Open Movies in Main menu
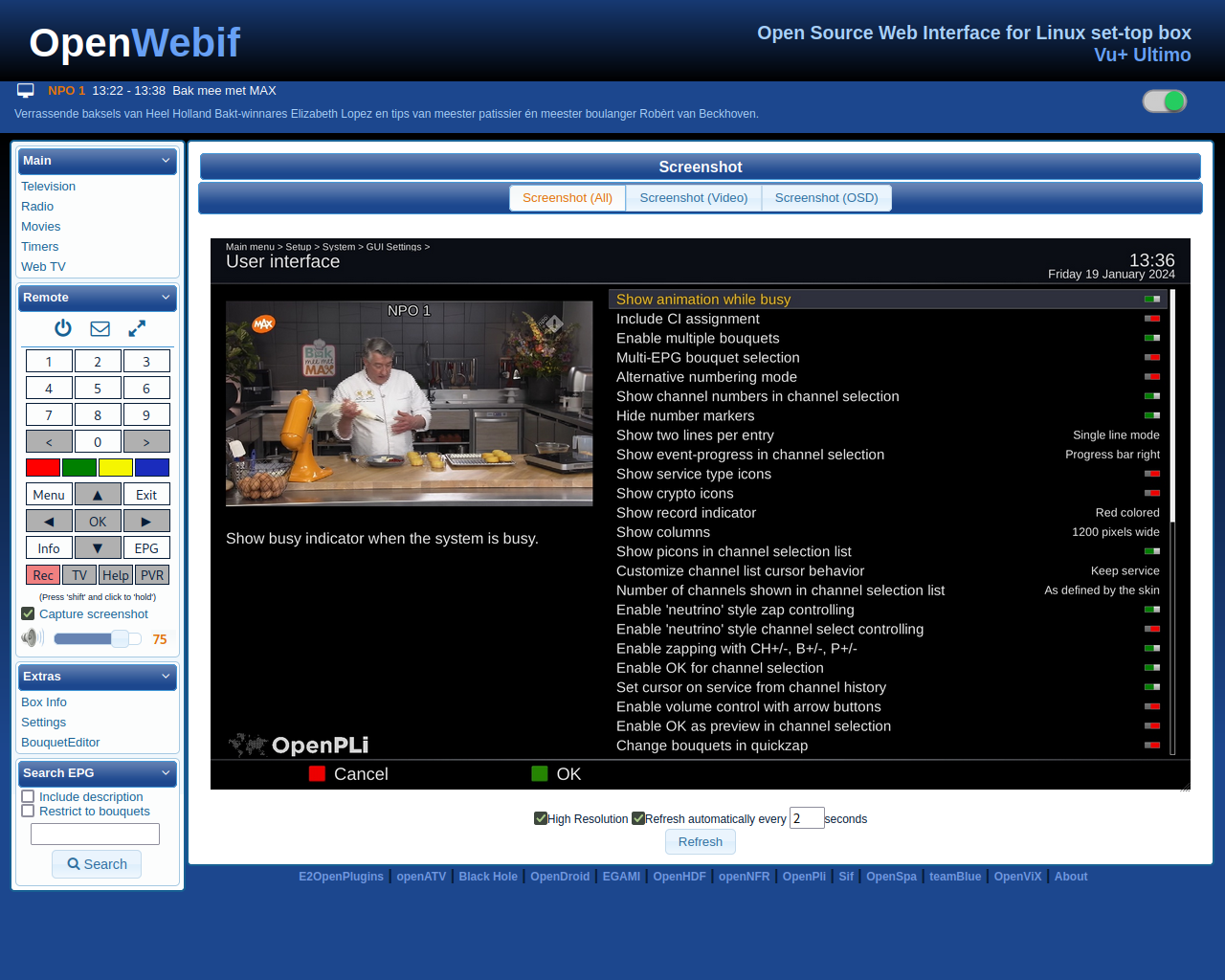 pos(41,227)
